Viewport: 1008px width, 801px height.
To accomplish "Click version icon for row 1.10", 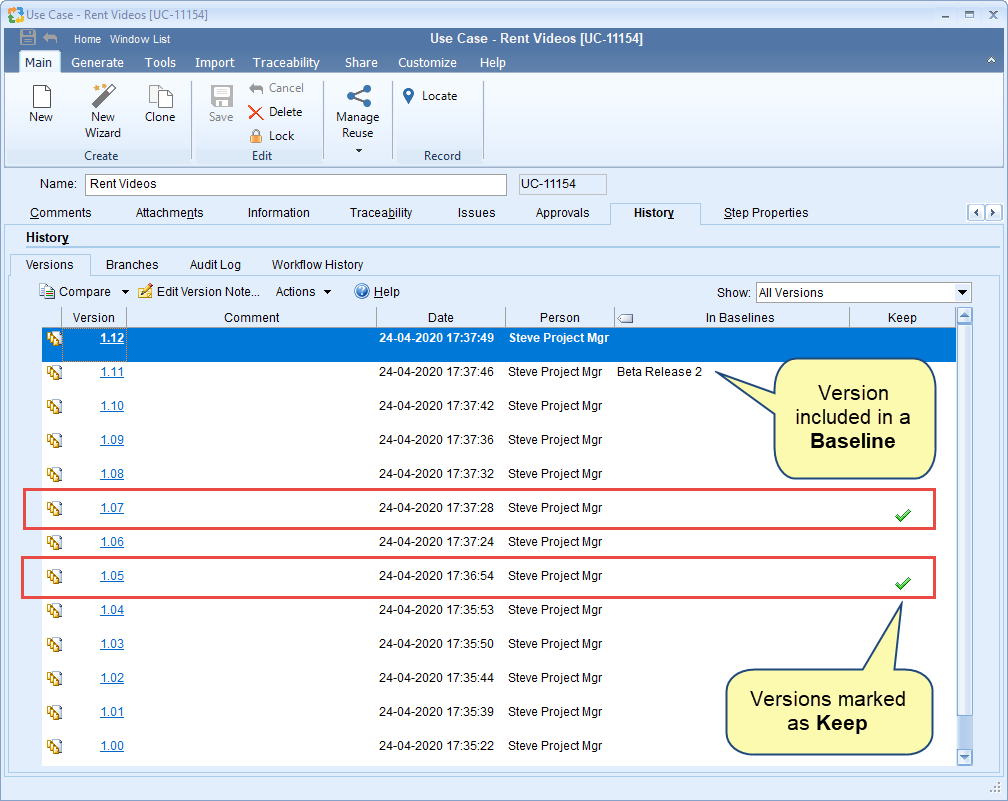I will point(54,406).
